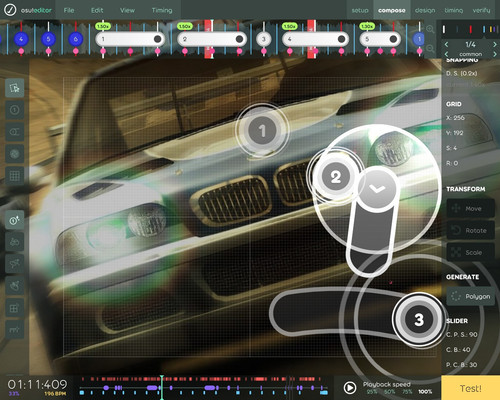This screenshot has width=500, height=400.
Task: Click the yellow Test! button
Action: [471, 388]
